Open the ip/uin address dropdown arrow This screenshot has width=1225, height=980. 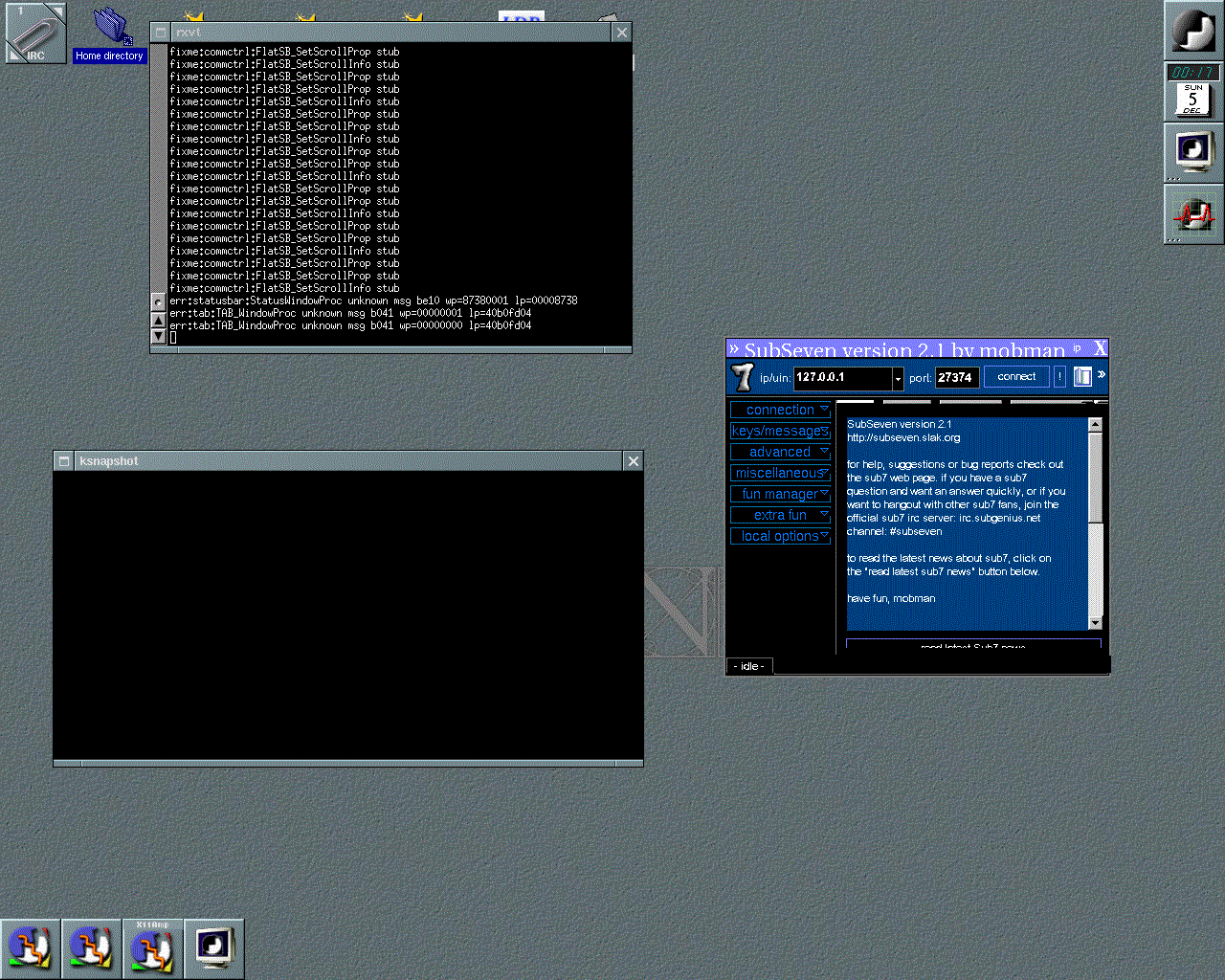898,380
